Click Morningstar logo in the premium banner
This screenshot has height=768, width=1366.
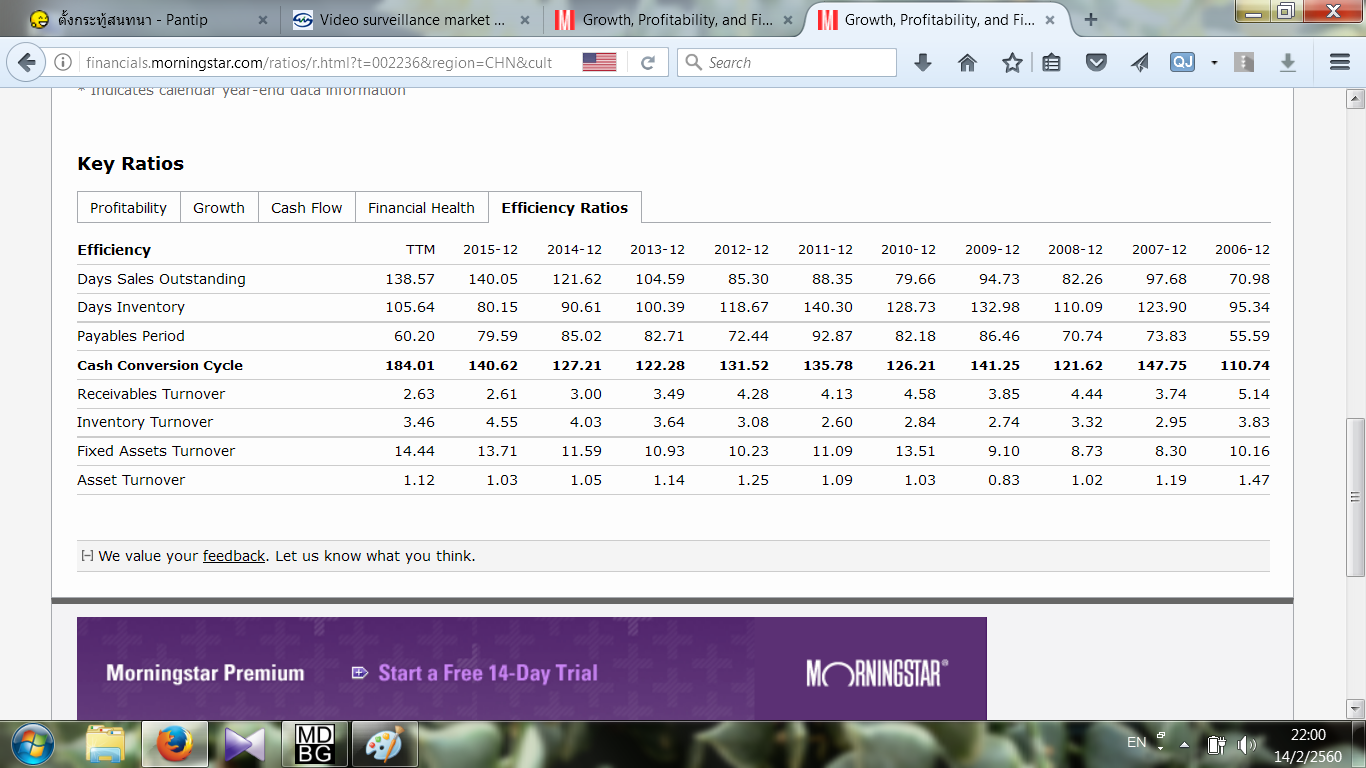click(877, 674)
